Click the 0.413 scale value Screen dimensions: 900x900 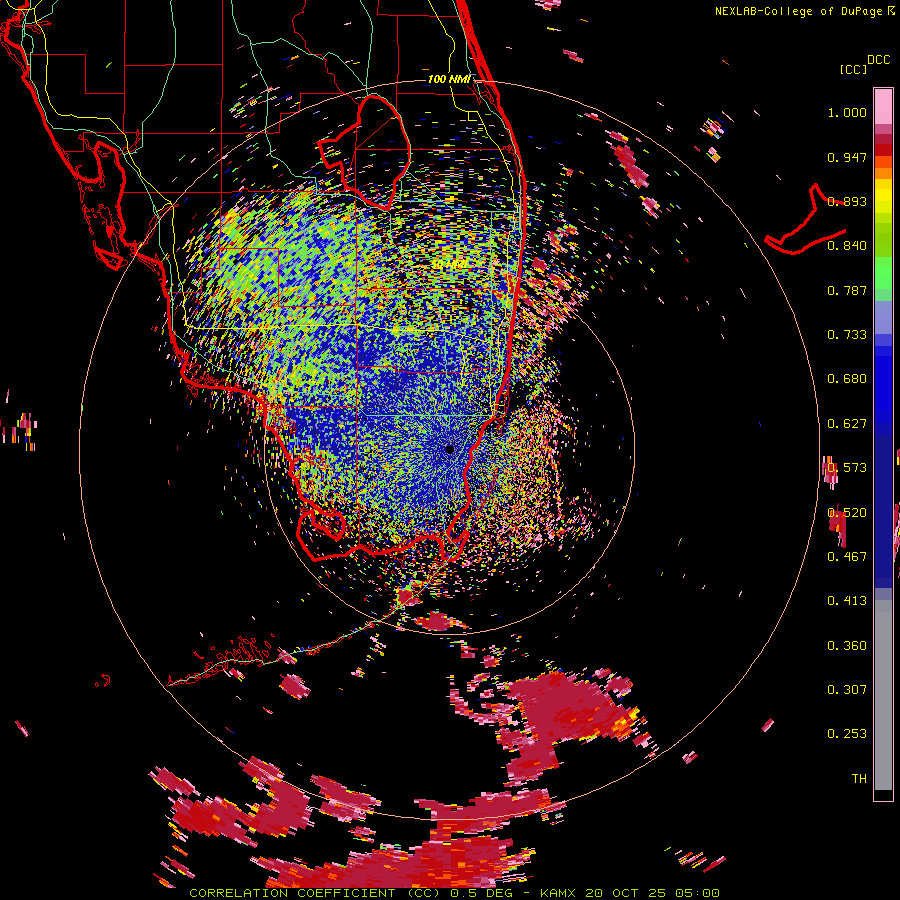tap(847, 601)
